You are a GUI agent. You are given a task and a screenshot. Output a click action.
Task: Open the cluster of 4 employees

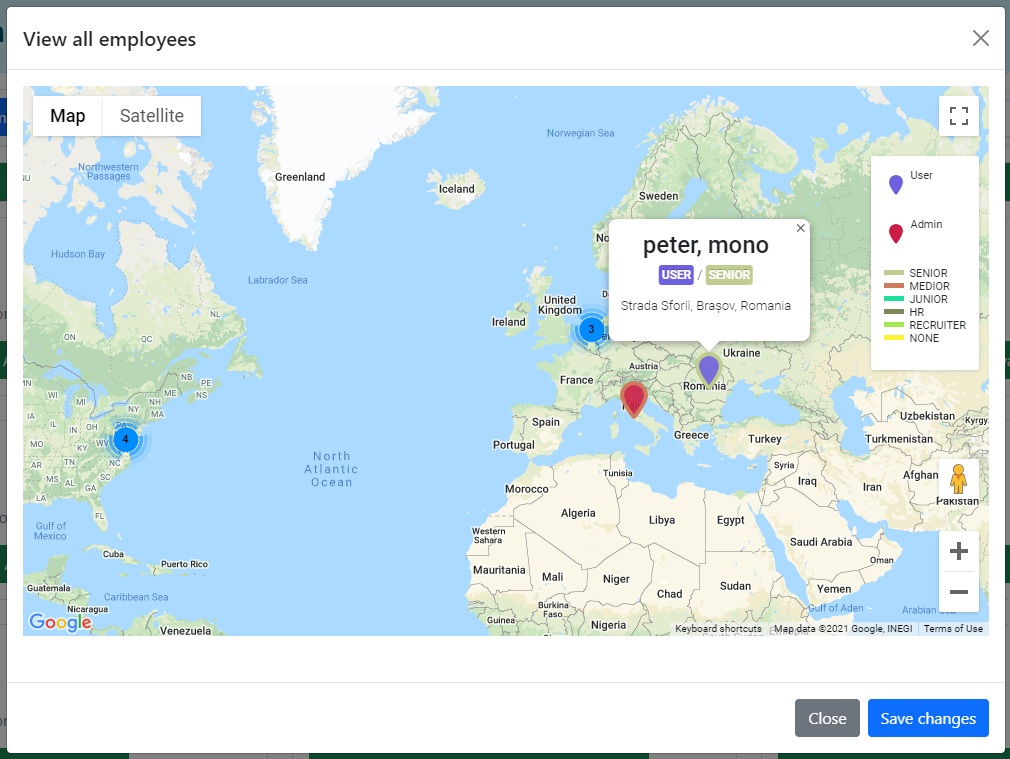click(x=126, y=439)
